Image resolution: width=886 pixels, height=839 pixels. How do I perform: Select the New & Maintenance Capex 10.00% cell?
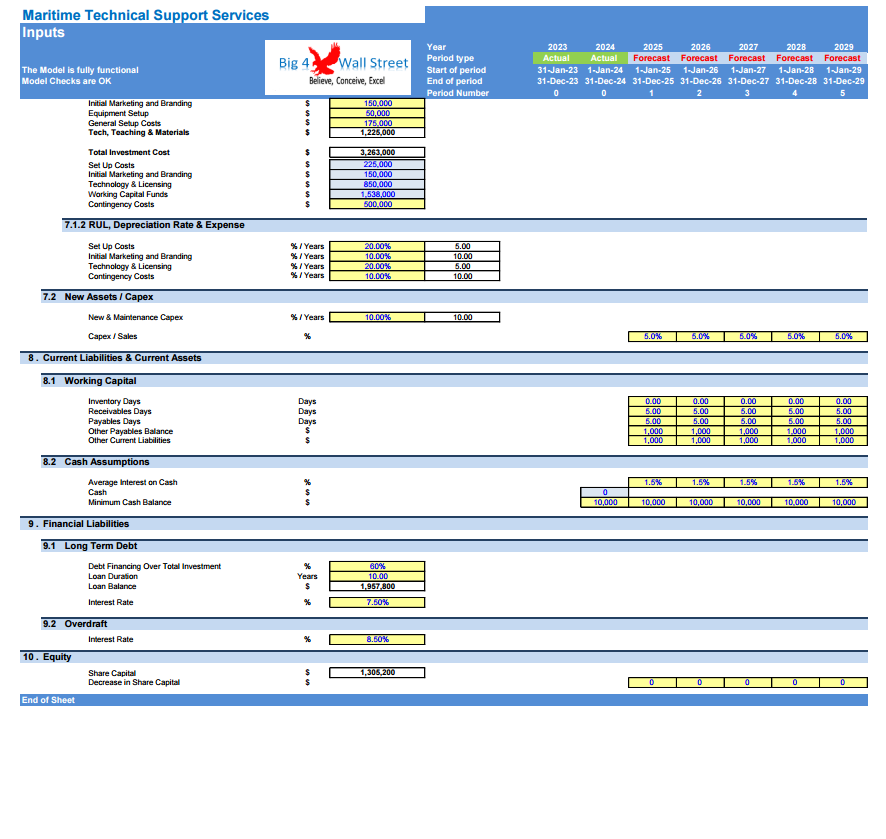point(377,317)
